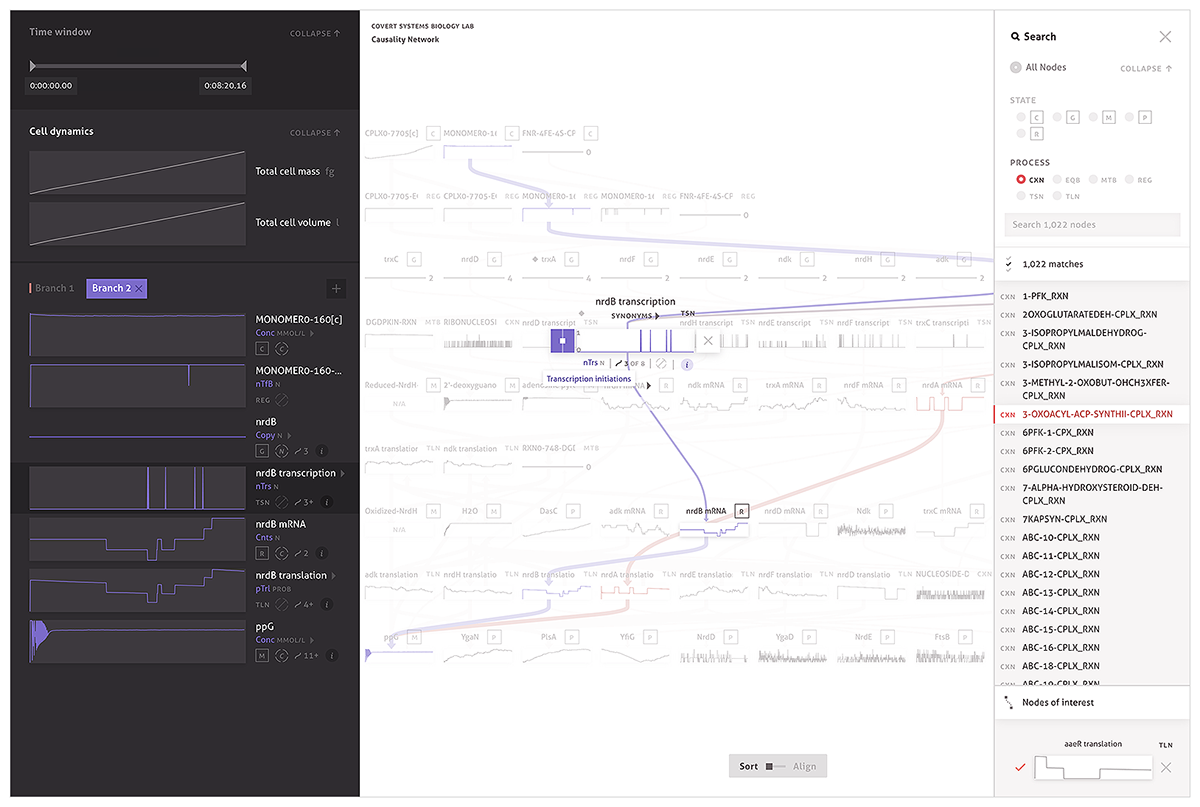Select the TSN process radio button
Image resolution: width=1200 pixels, height=807 pixels.
pos(1021,196)
